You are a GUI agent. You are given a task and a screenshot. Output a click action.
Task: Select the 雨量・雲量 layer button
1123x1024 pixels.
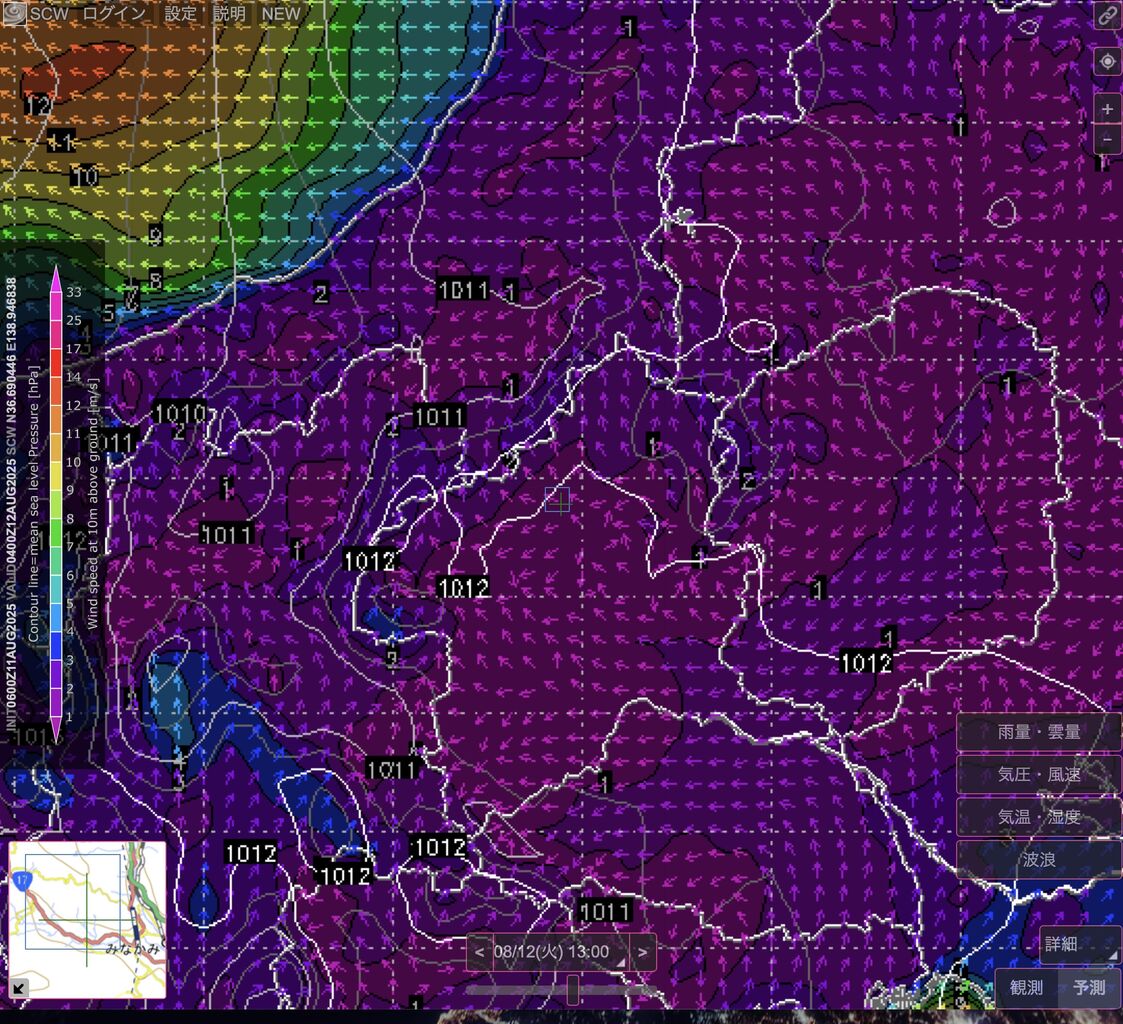tap(1038, 732)
